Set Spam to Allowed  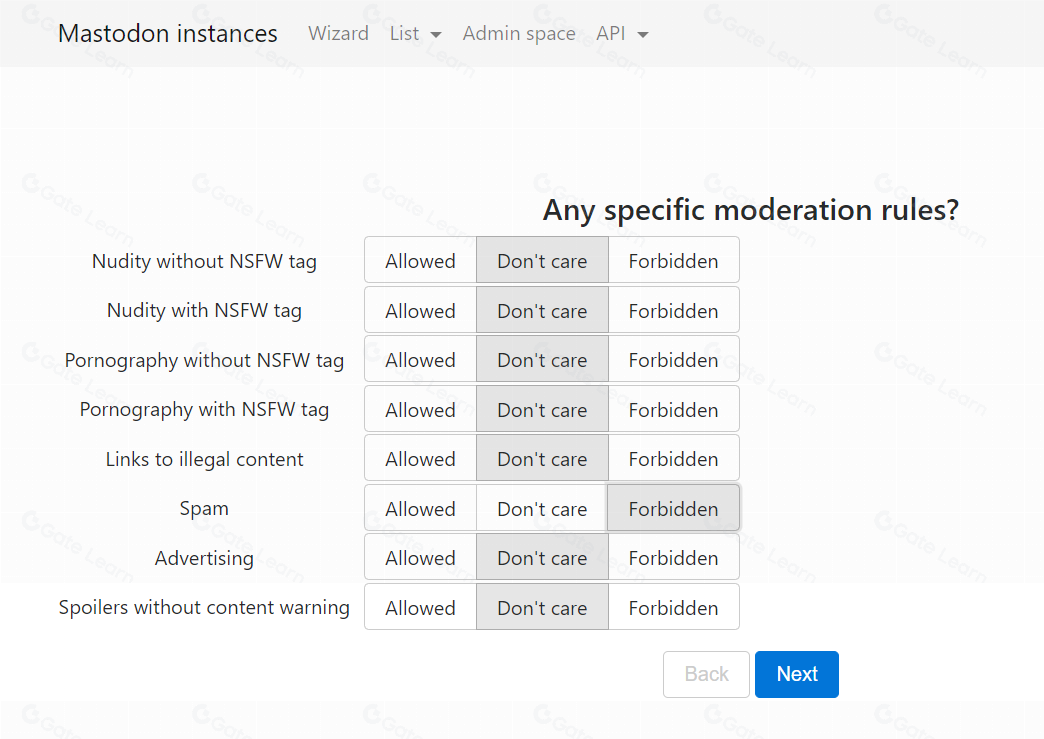click(x=420, y=509)
